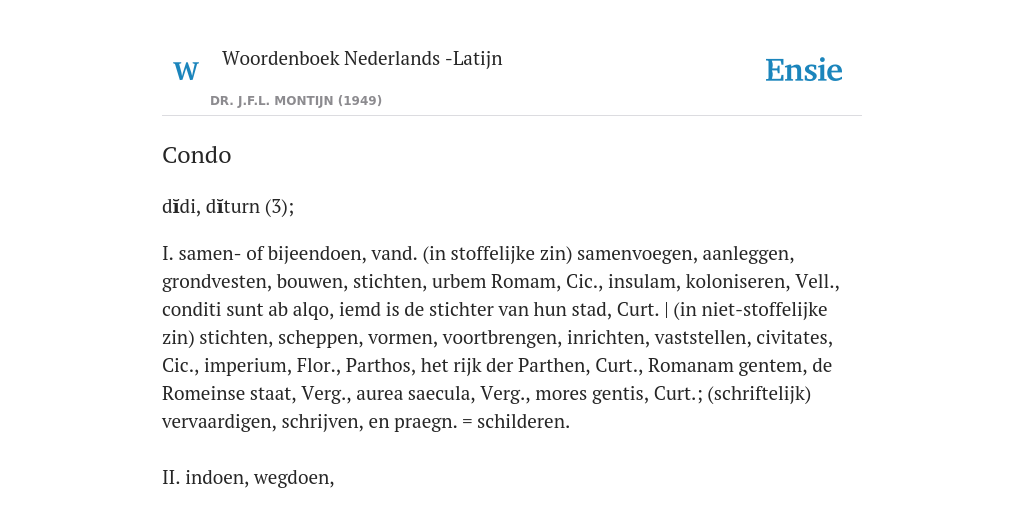Click the line II. indoen, wegdoen

[248, 478]
